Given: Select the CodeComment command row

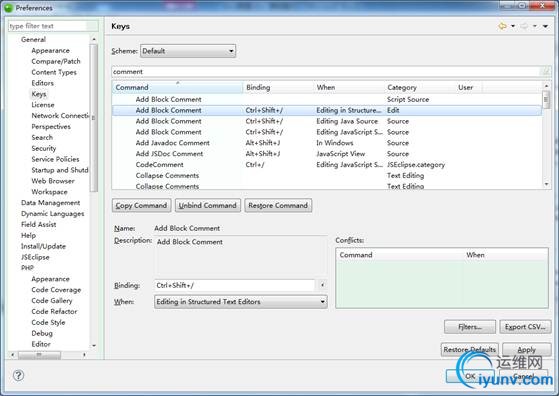Looking at the screenshot, I should pyautogui.click(x=327, y=165).
